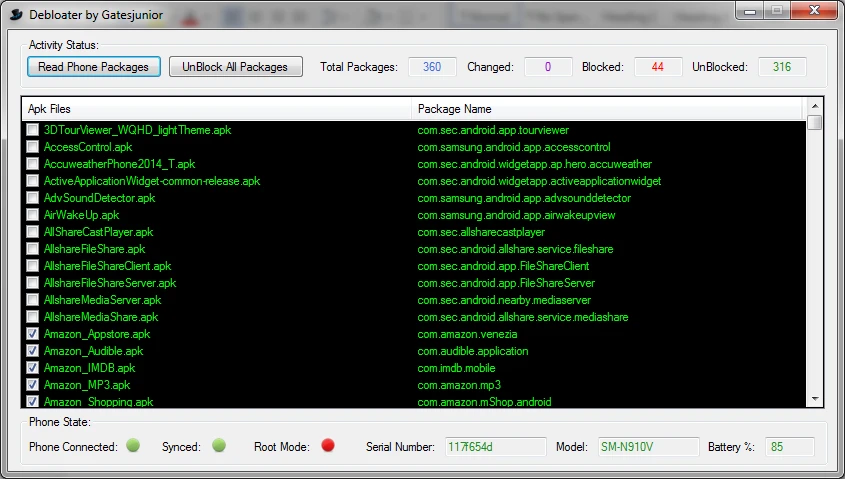Click the scrollbar up arrow

[x=815, y=105]
